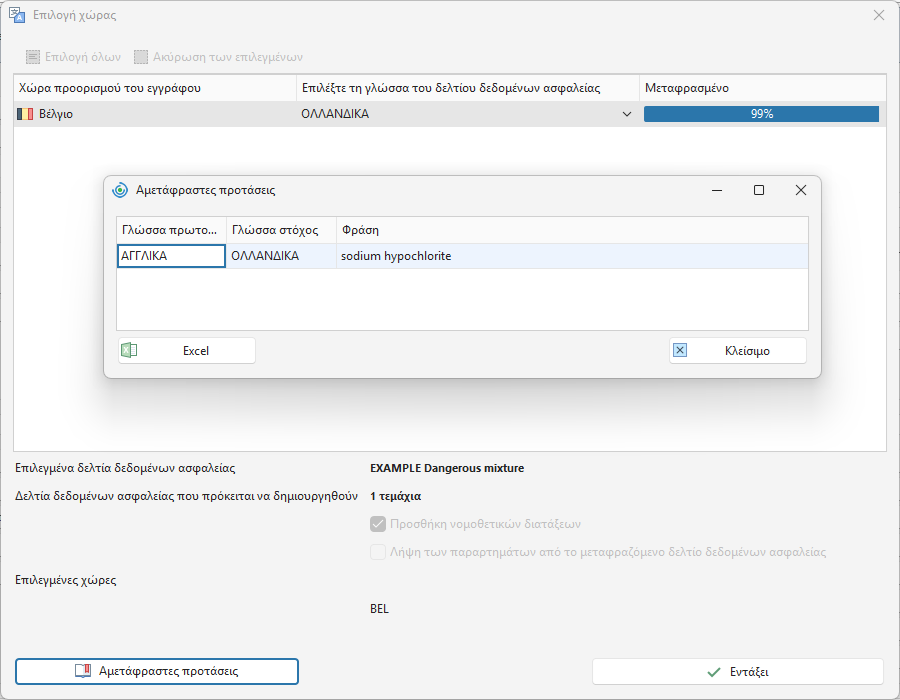The height and width of the screenshot is (700, 900).
Task: Click the Φράση column header
Action: point(572,230)
